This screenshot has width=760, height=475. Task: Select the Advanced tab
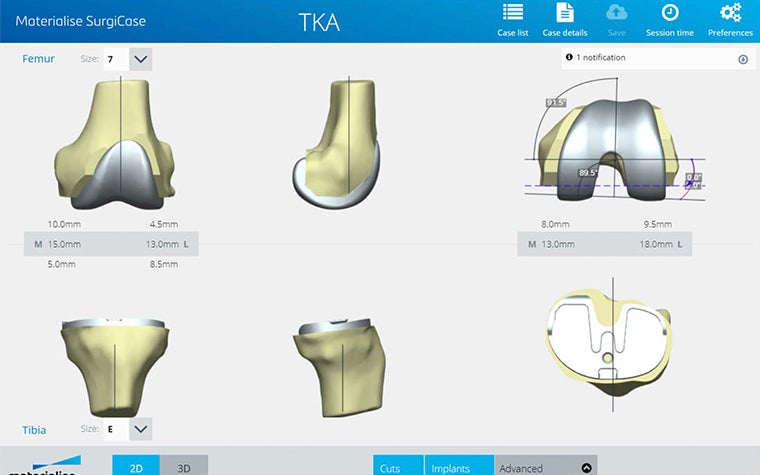(x=546, y=465)
